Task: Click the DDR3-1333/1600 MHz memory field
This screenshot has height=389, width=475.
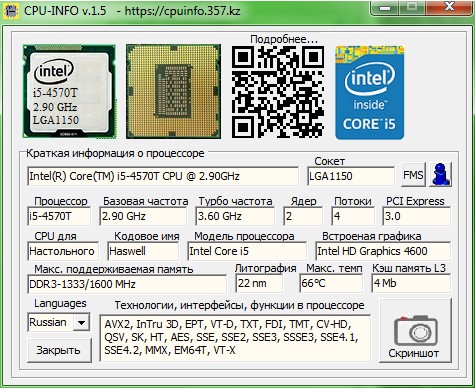Action: coord(127,284)
